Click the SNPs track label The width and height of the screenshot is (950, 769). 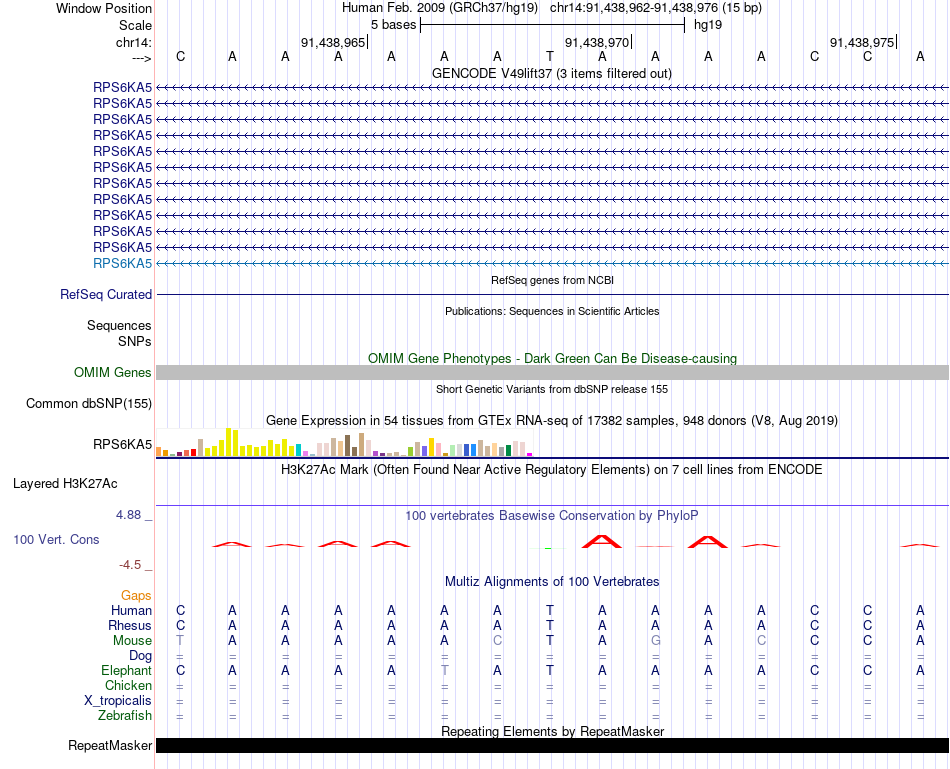pos(135,341)
